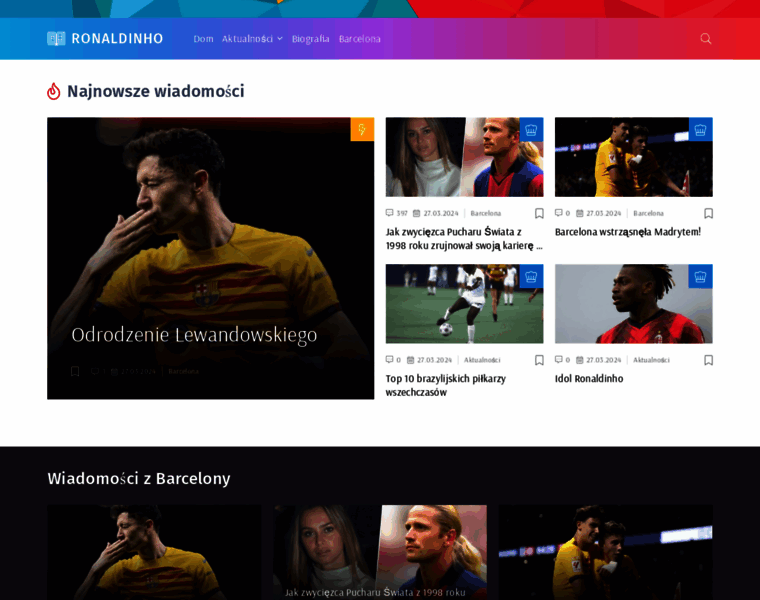Click calendar icon on Idol Ronaldinho card
The image size is (760, 600).
click(579, 360)
